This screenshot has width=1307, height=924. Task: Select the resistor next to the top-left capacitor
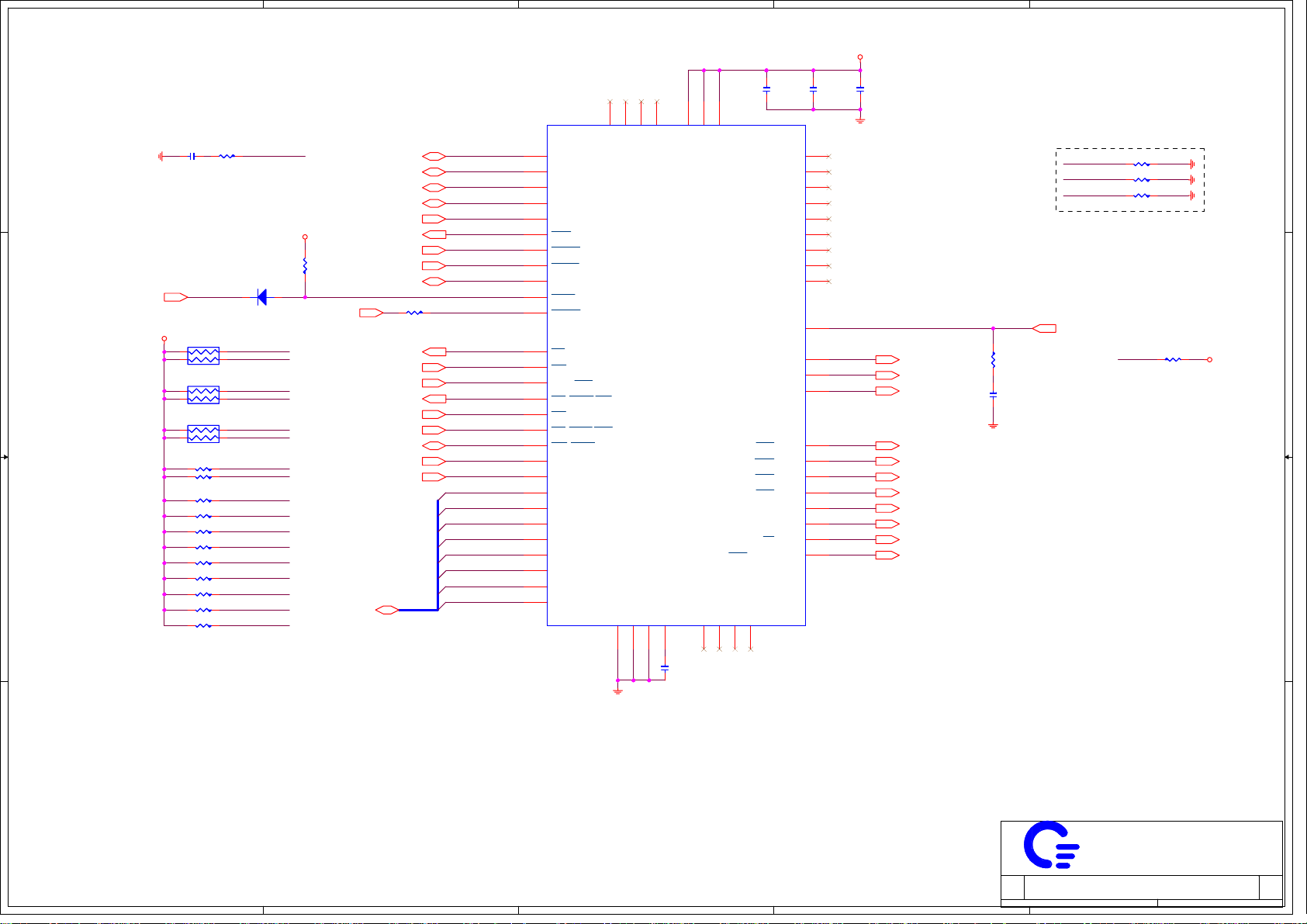coord(226,156)
